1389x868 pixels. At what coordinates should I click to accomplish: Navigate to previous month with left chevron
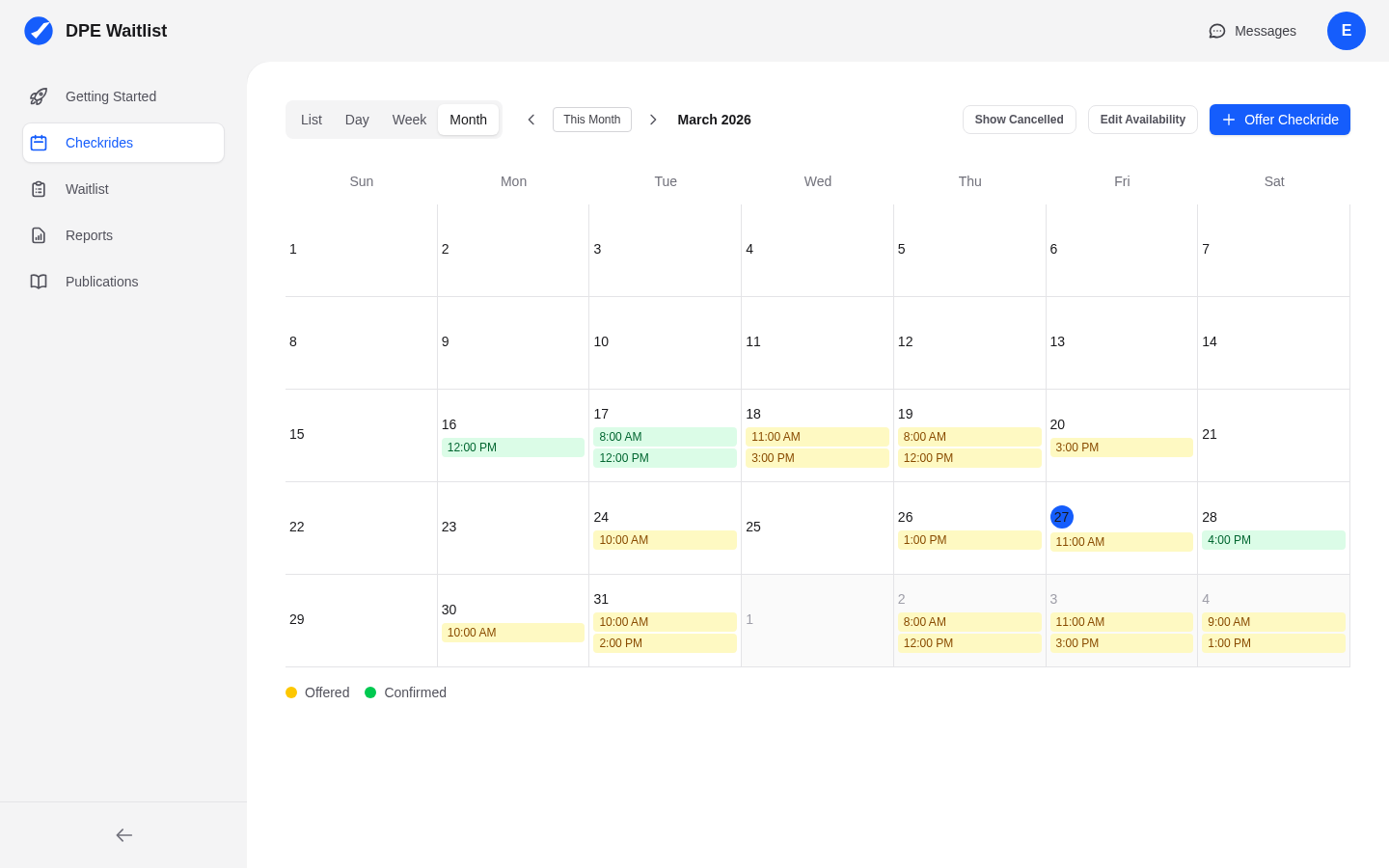click(531, 120)
